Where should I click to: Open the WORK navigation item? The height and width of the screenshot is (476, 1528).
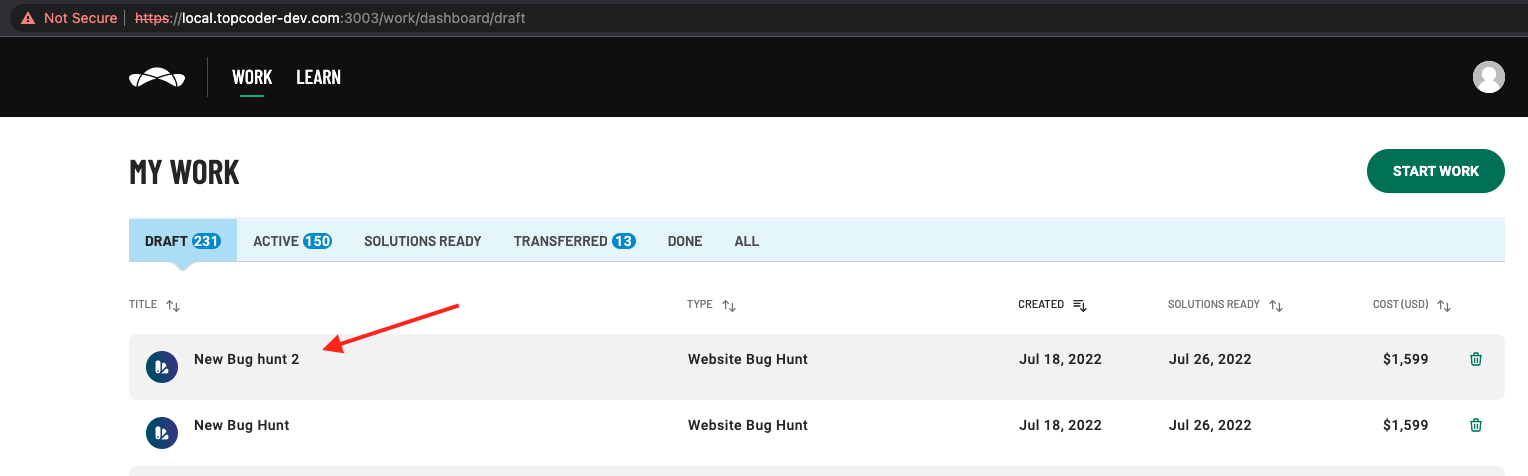pyautogui.click(x=252, y=77)
